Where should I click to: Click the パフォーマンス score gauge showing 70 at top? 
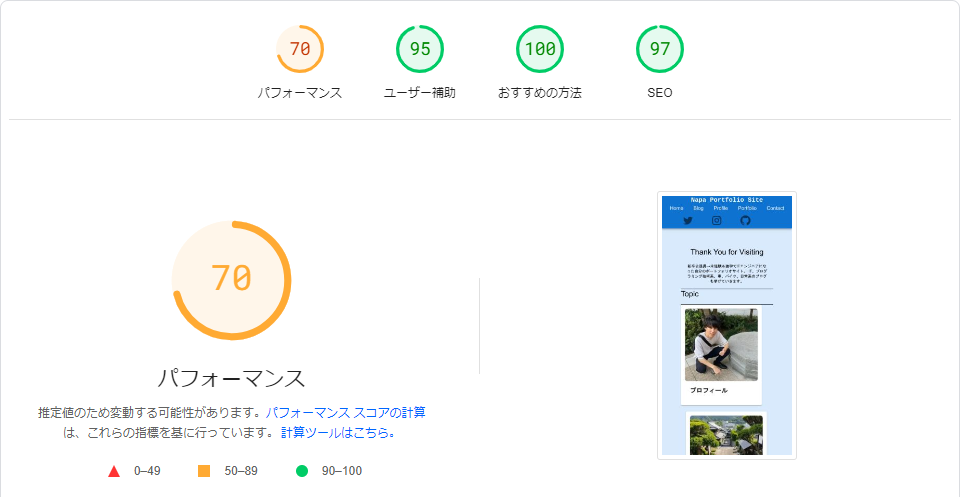(300, 49)
